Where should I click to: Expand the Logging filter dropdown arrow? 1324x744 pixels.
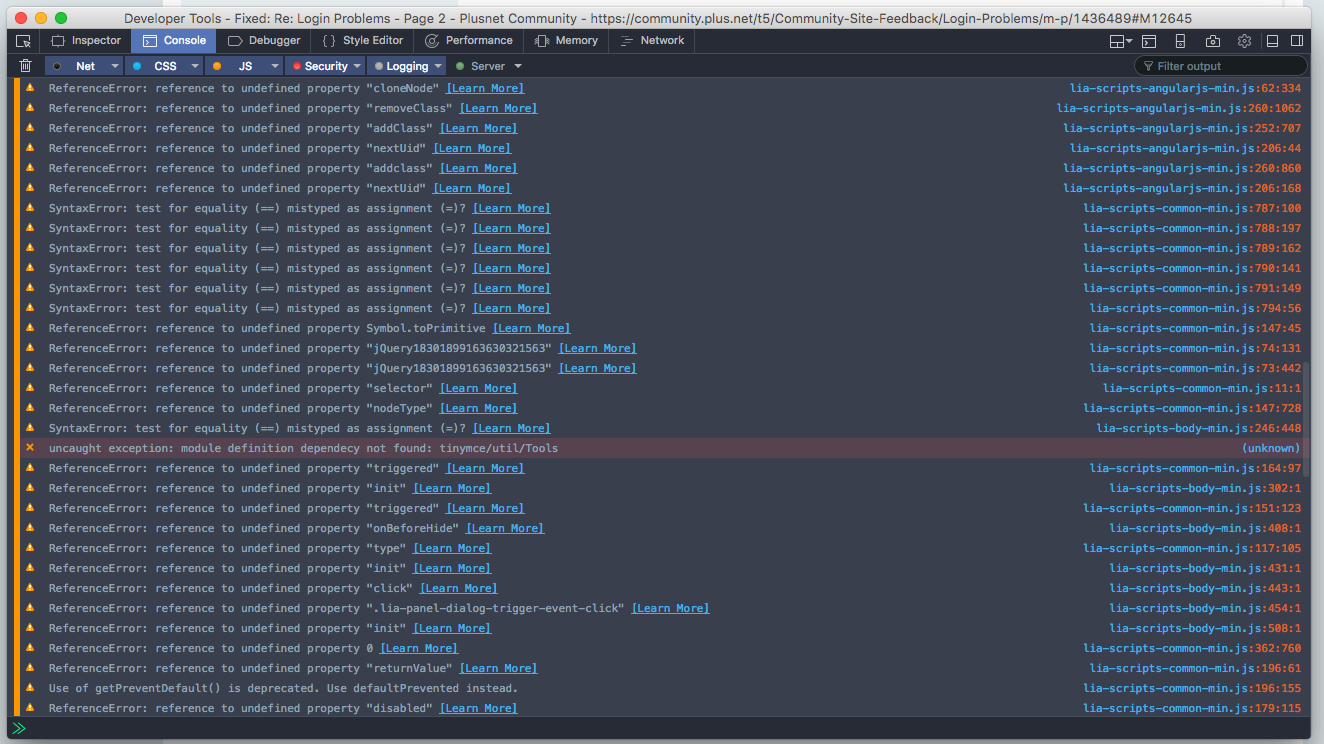[437, 66]
